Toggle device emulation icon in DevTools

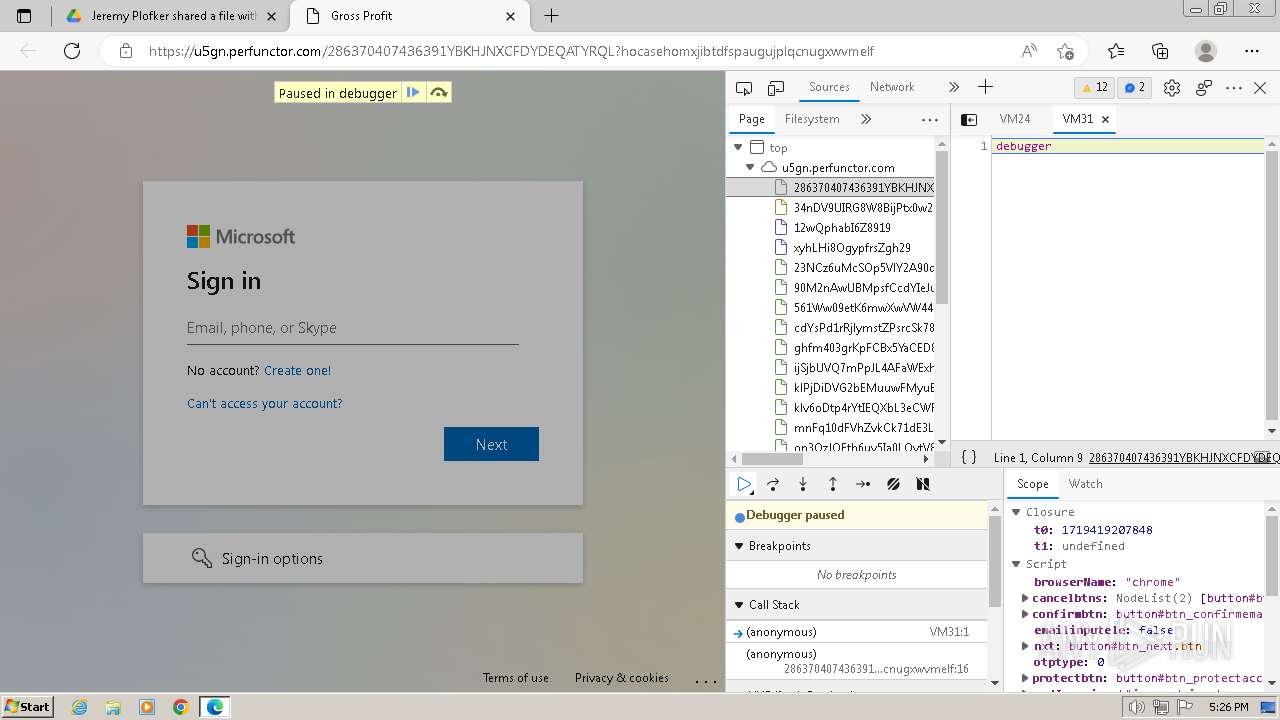[776, 88]
